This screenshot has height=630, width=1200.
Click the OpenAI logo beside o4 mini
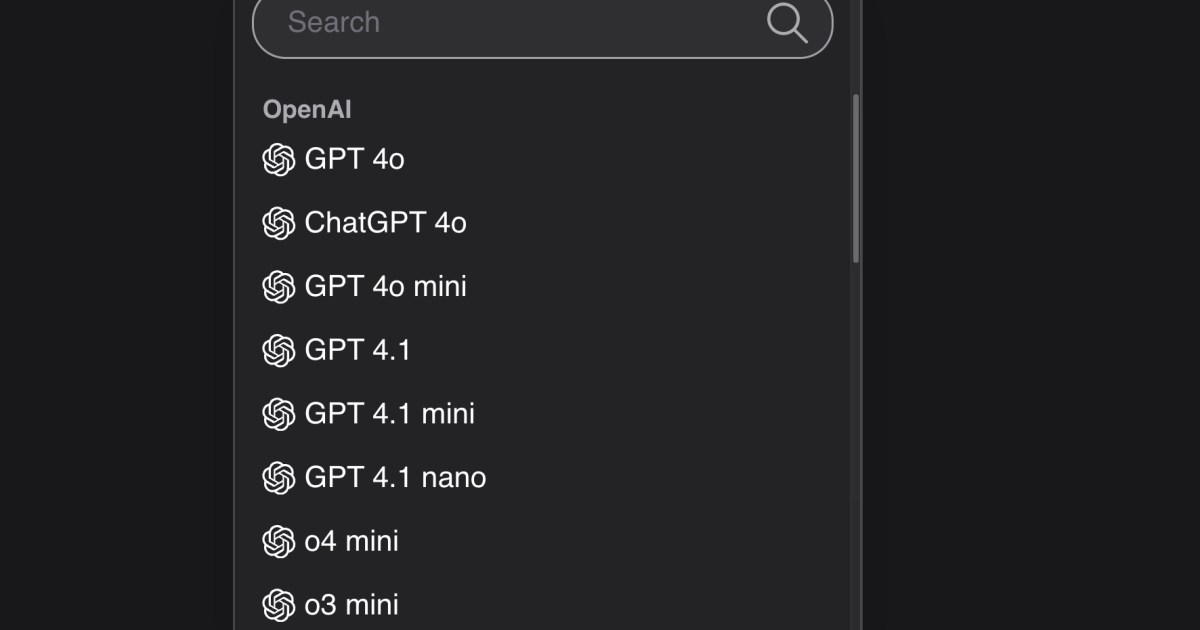tap(278, 542)
